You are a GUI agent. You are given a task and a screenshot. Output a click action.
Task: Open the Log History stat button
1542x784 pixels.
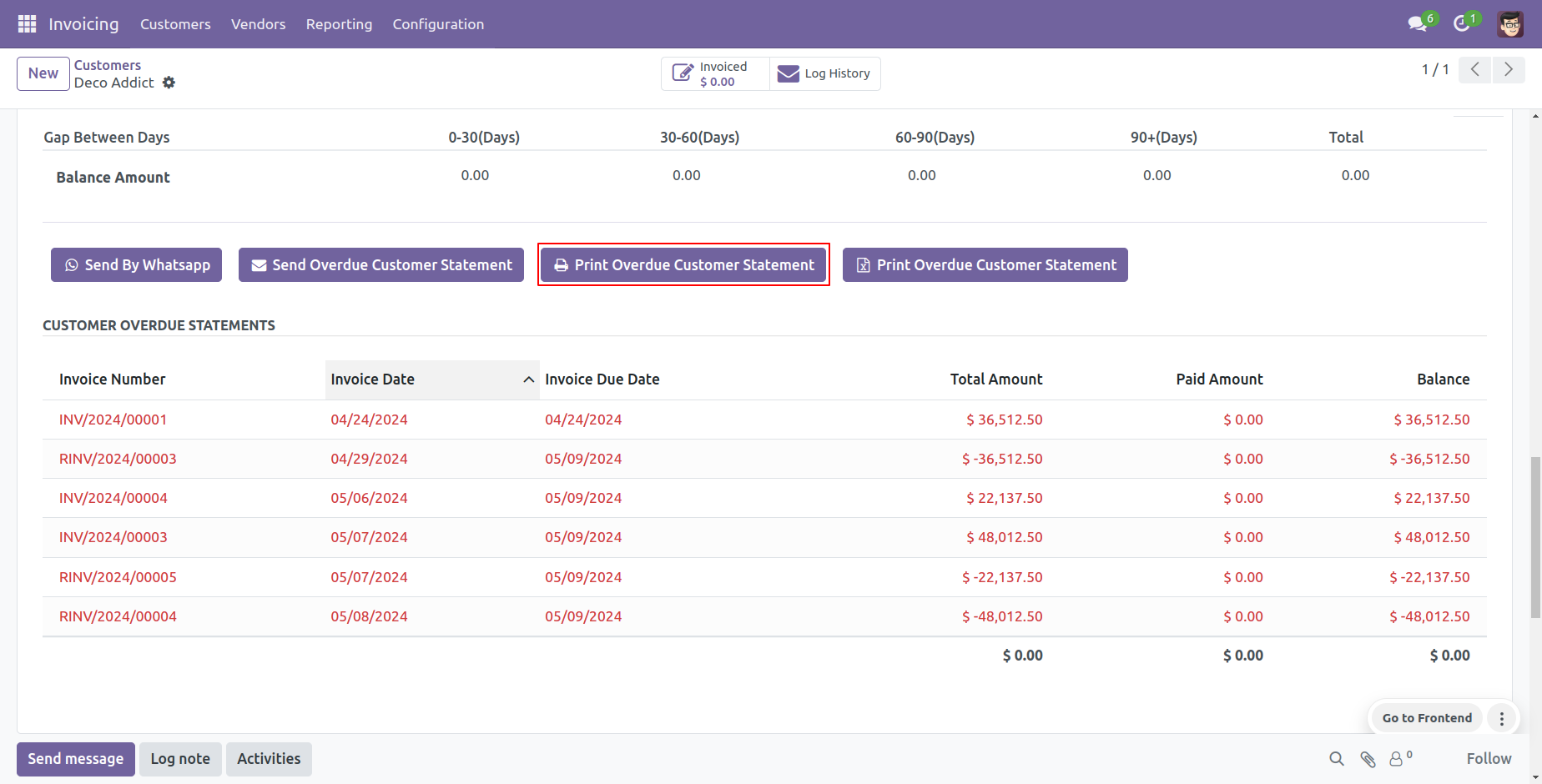click(x=824, y=73)
